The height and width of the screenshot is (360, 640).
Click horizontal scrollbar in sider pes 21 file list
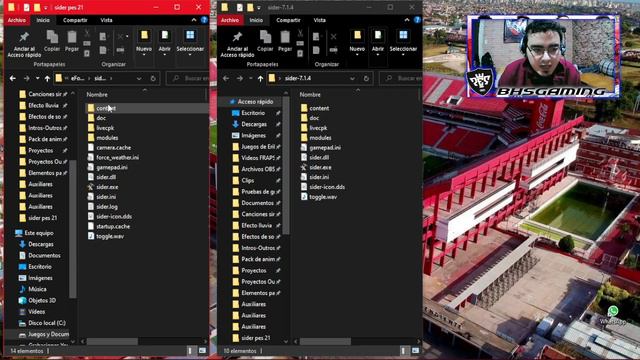coord(112,341)
